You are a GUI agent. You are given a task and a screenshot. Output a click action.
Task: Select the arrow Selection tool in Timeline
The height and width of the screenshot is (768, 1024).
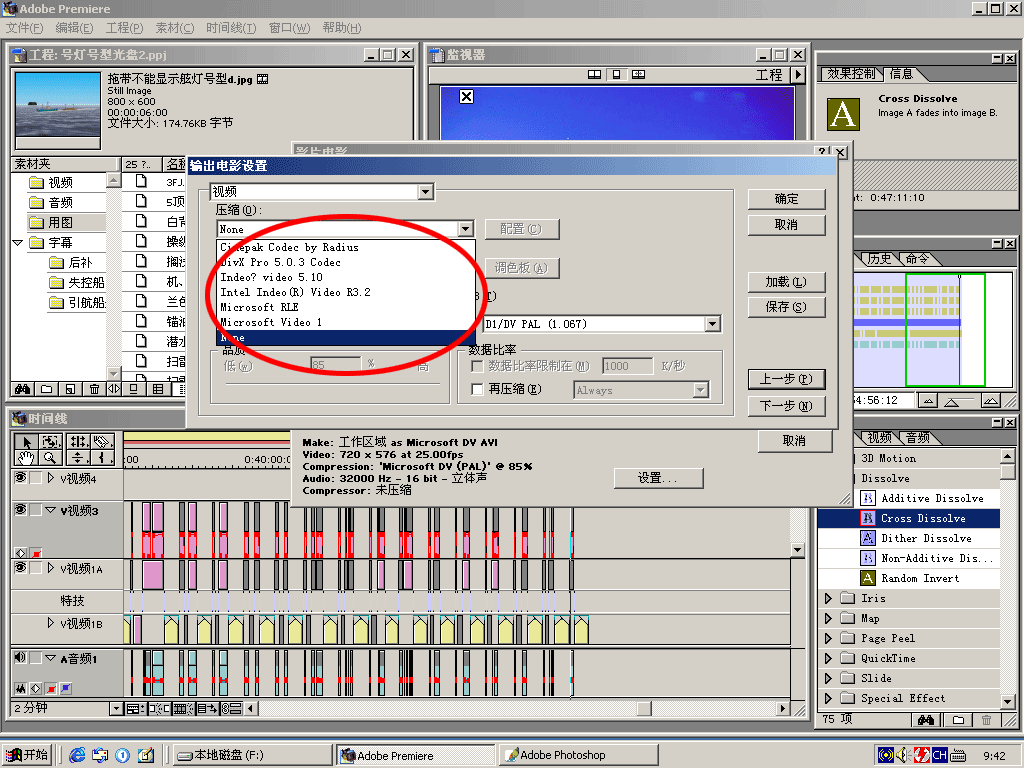26,441
